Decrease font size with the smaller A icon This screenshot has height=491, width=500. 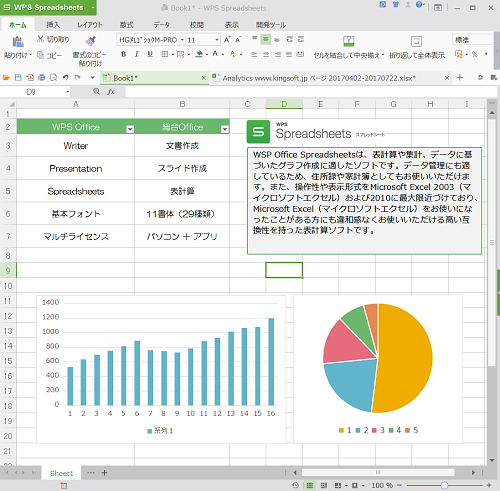(238, 40)
